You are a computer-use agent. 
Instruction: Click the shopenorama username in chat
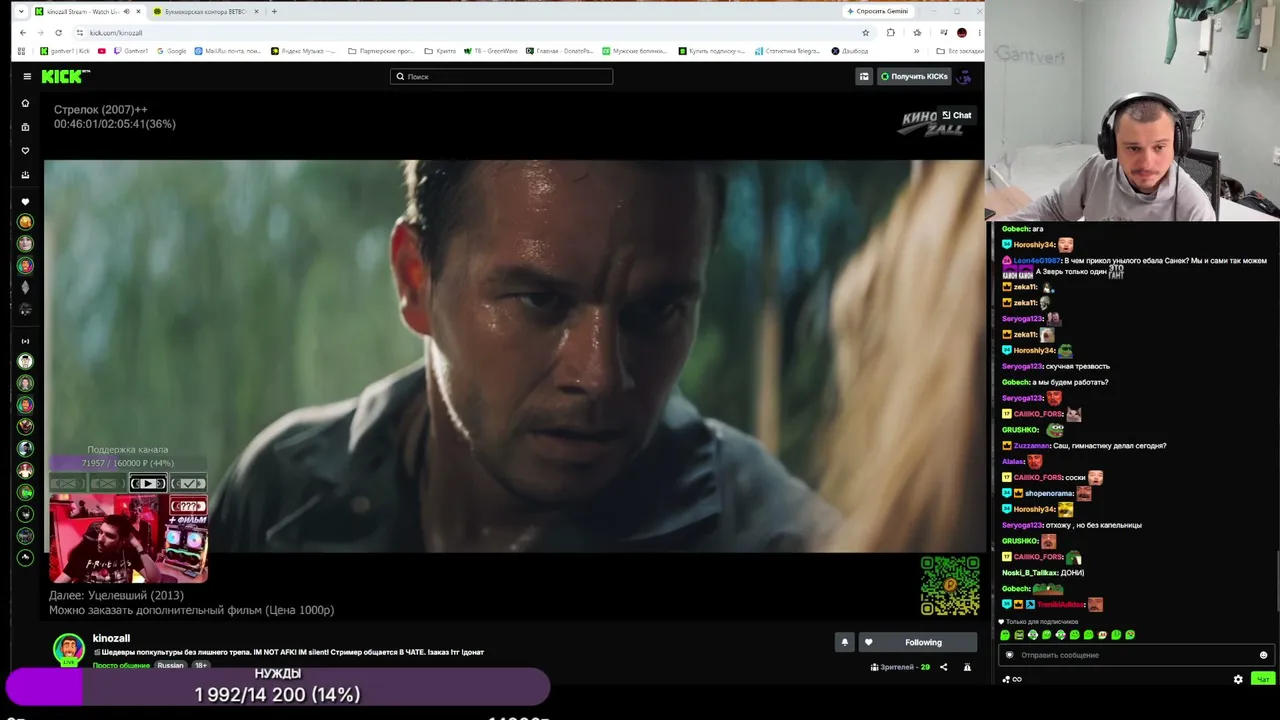tap(1049, 493)
